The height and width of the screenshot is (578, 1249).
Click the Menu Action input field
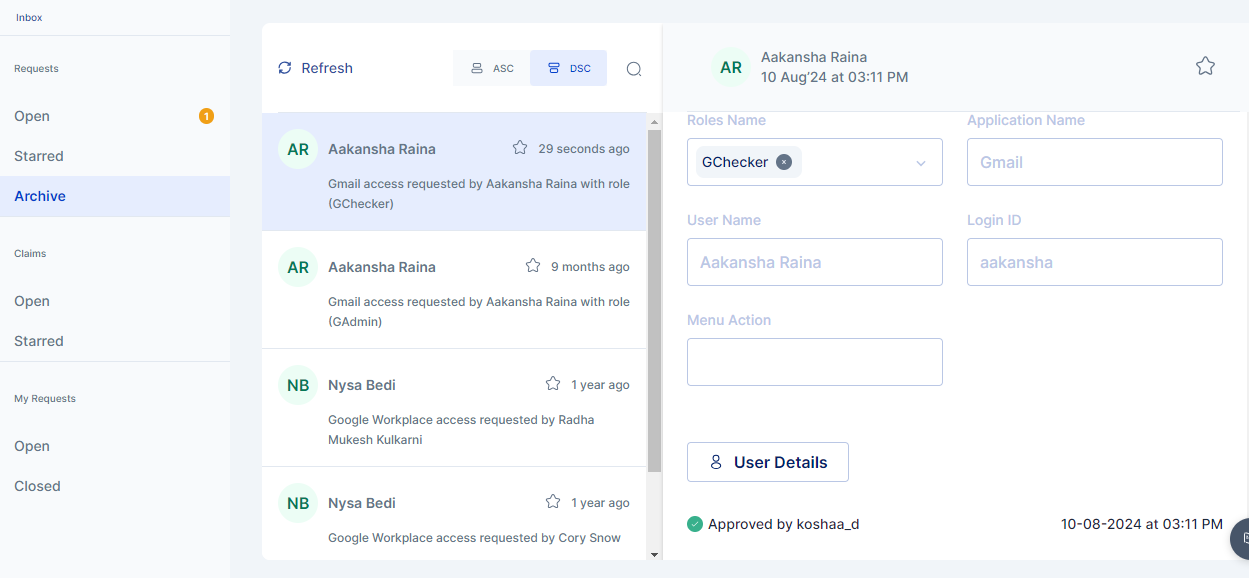coord(814,362)
